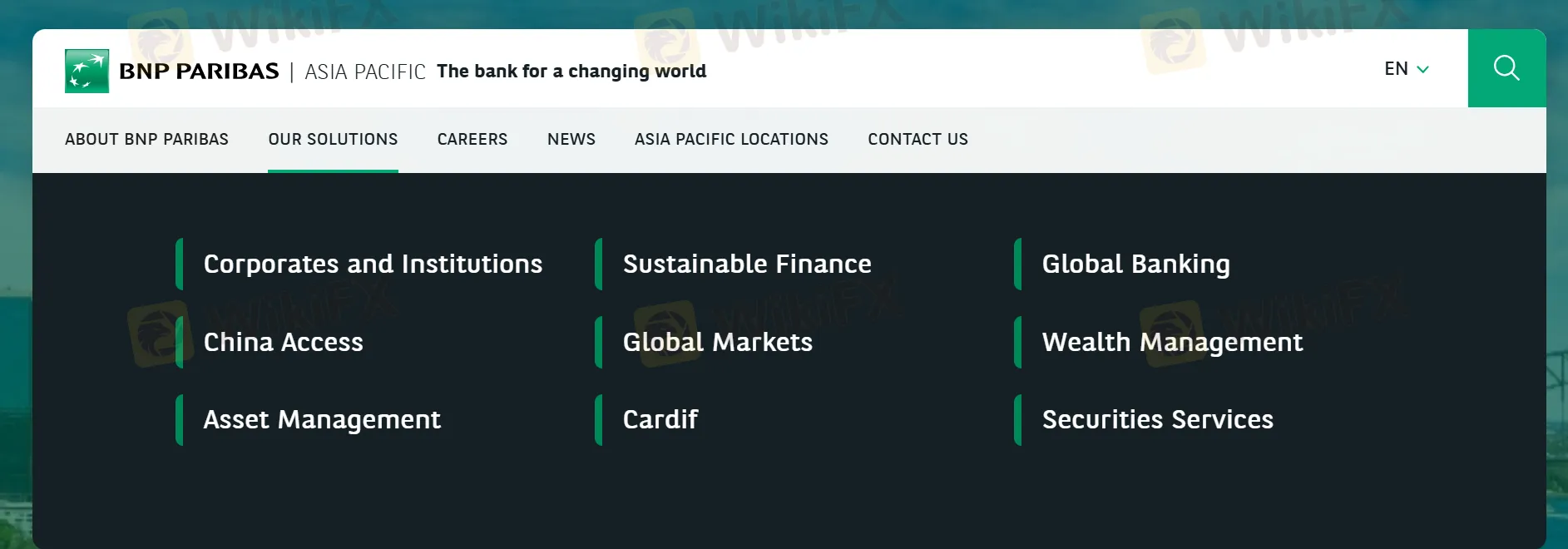Viewport: 1568px width, 549px height.
Task: Open Corporates and Institutions link
Action: click(x=373, y=264)
